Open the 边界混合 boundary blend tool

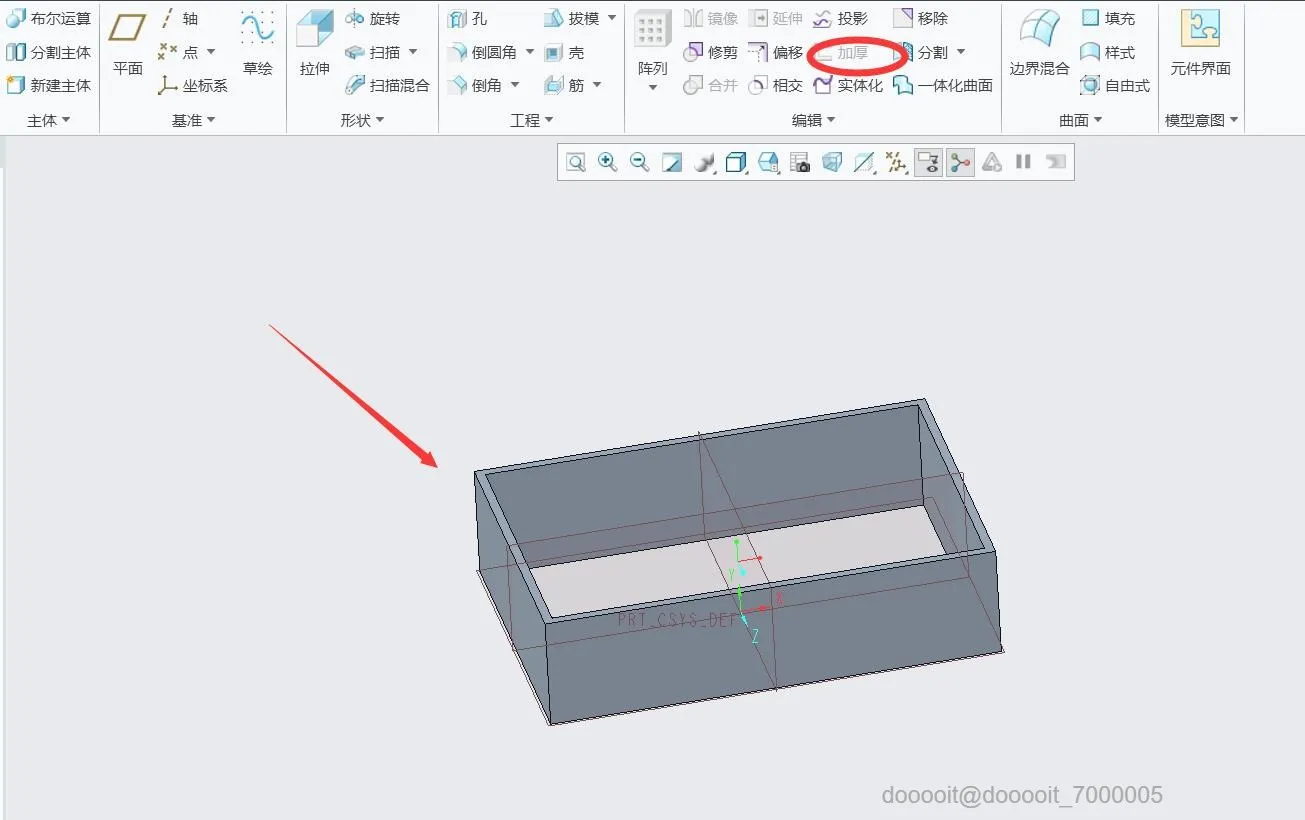tap(1039, 45)
